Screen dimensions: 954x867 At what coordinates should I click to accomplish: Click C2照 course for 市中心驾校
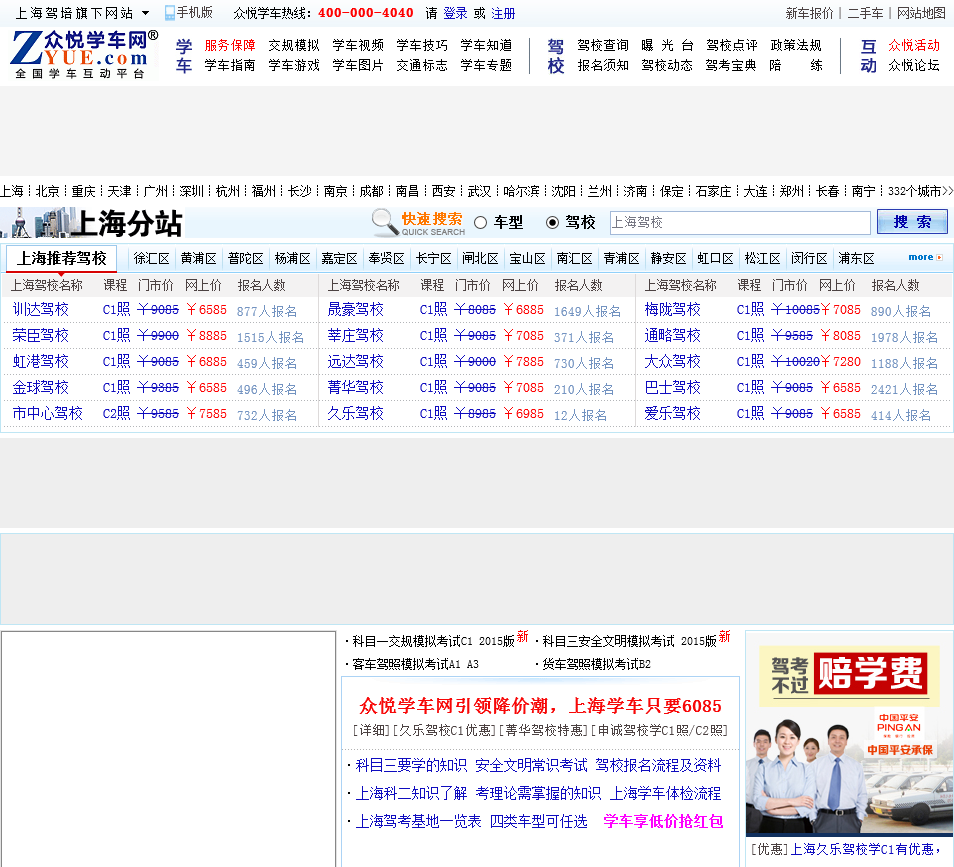116,414
